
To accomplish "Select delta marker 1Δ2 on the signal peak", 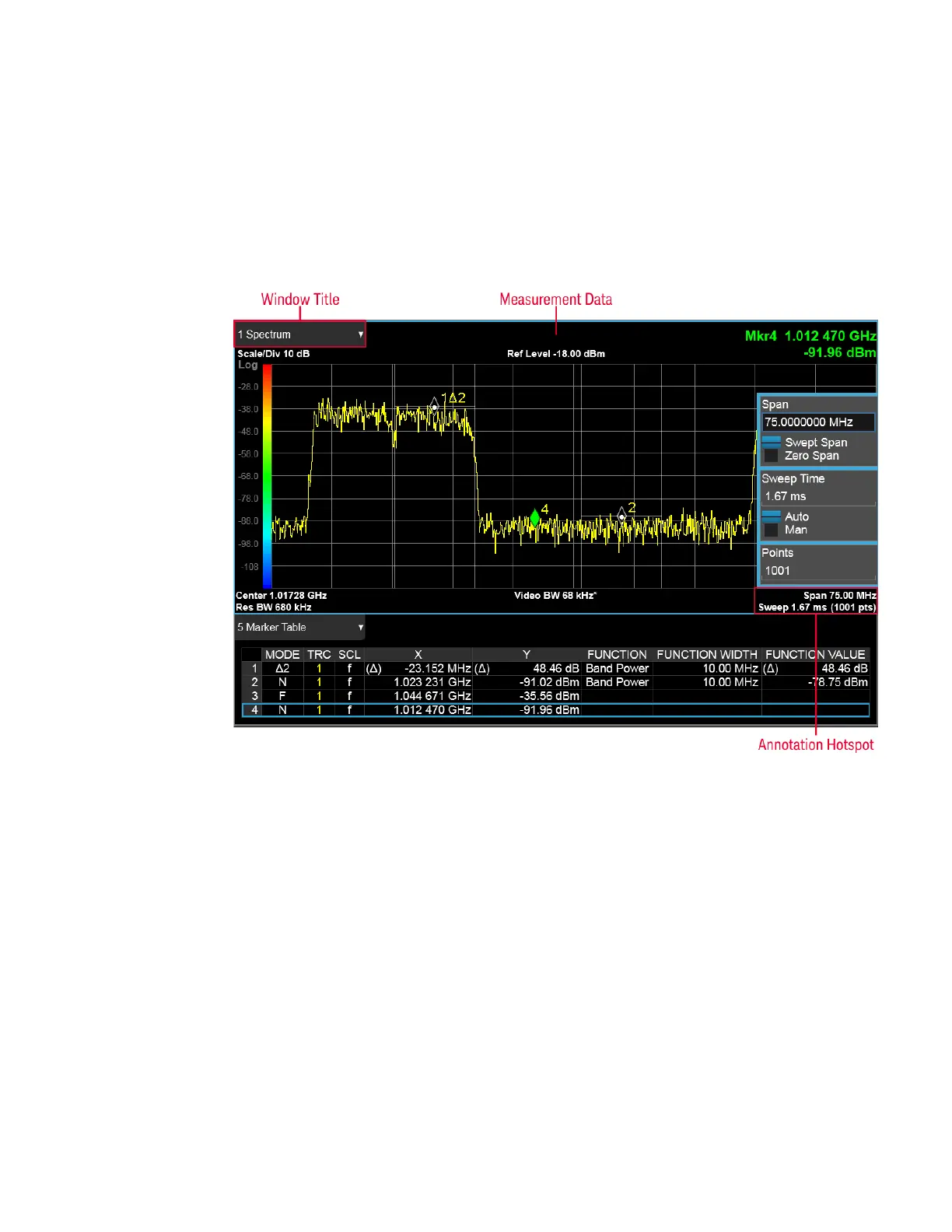I will (435, 406).
